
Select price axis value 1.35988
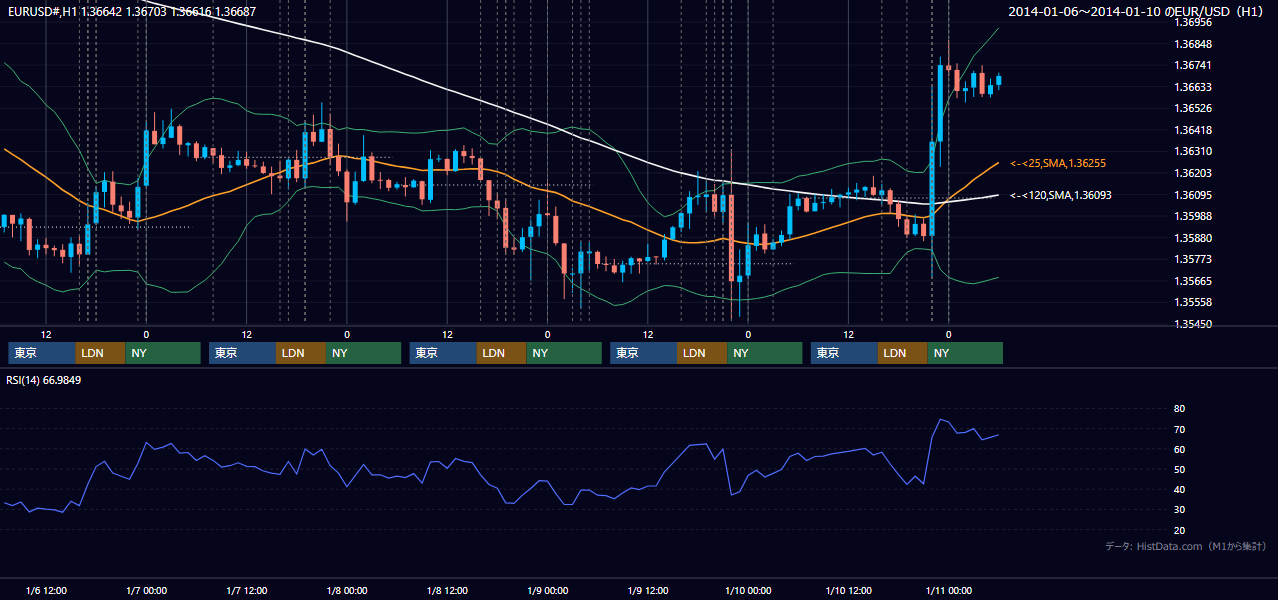pos(1192,216)
